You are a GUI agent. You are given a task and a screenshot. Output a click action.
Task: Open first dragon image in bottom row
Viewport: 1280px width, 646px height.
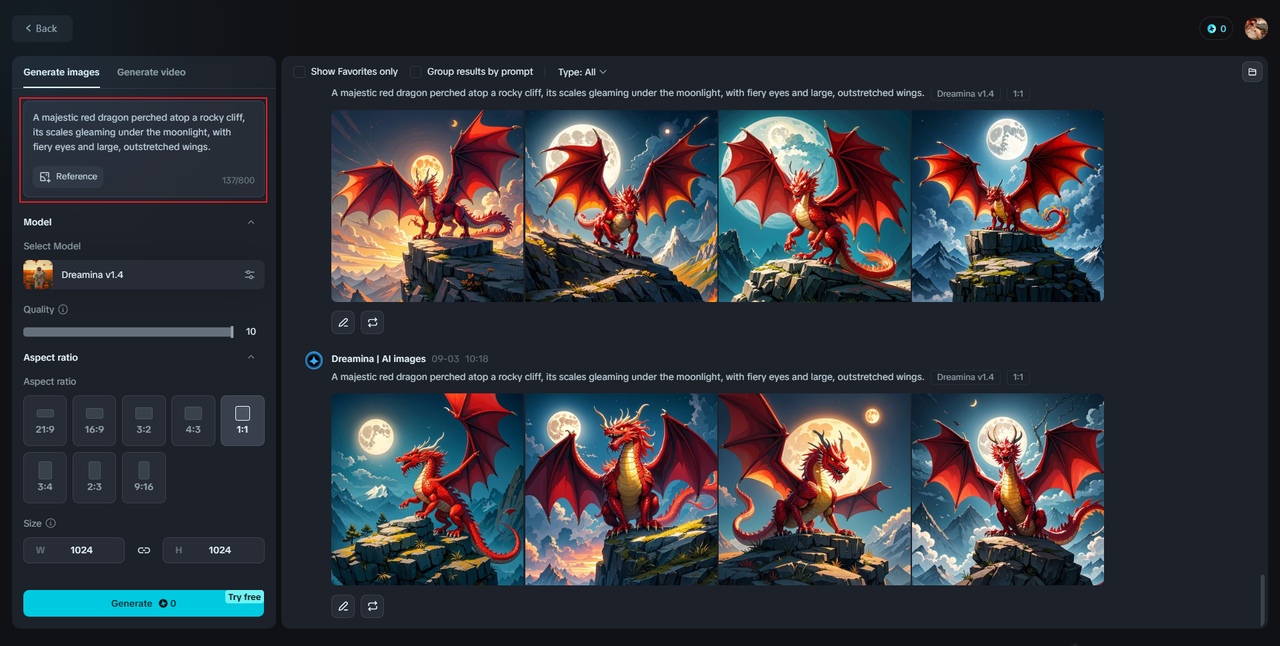(427, 489)
